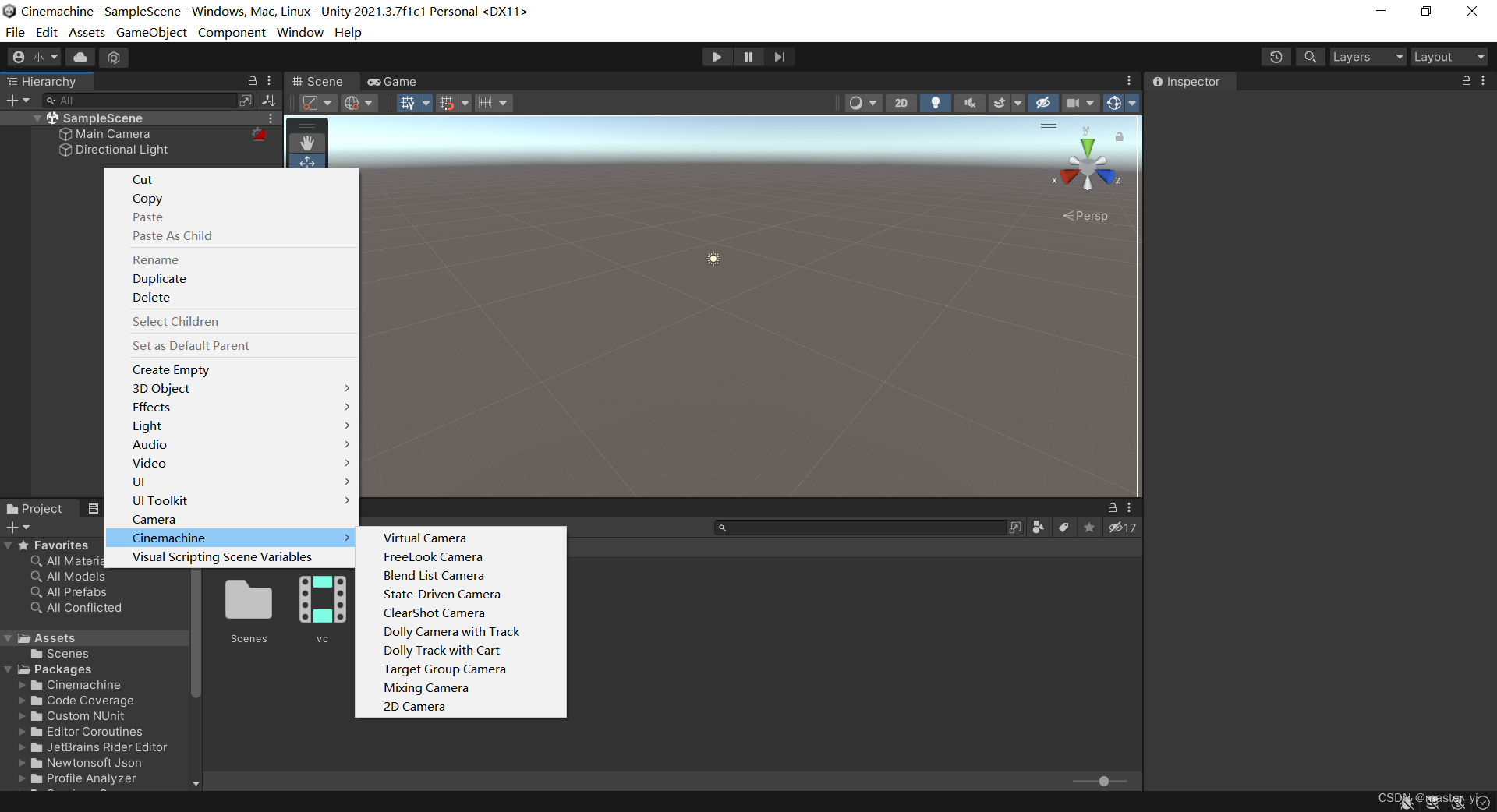This screenshot has height=812, width=1497.
Task: Toggle the Inspector panel lock
Action: pos(1467,81)
